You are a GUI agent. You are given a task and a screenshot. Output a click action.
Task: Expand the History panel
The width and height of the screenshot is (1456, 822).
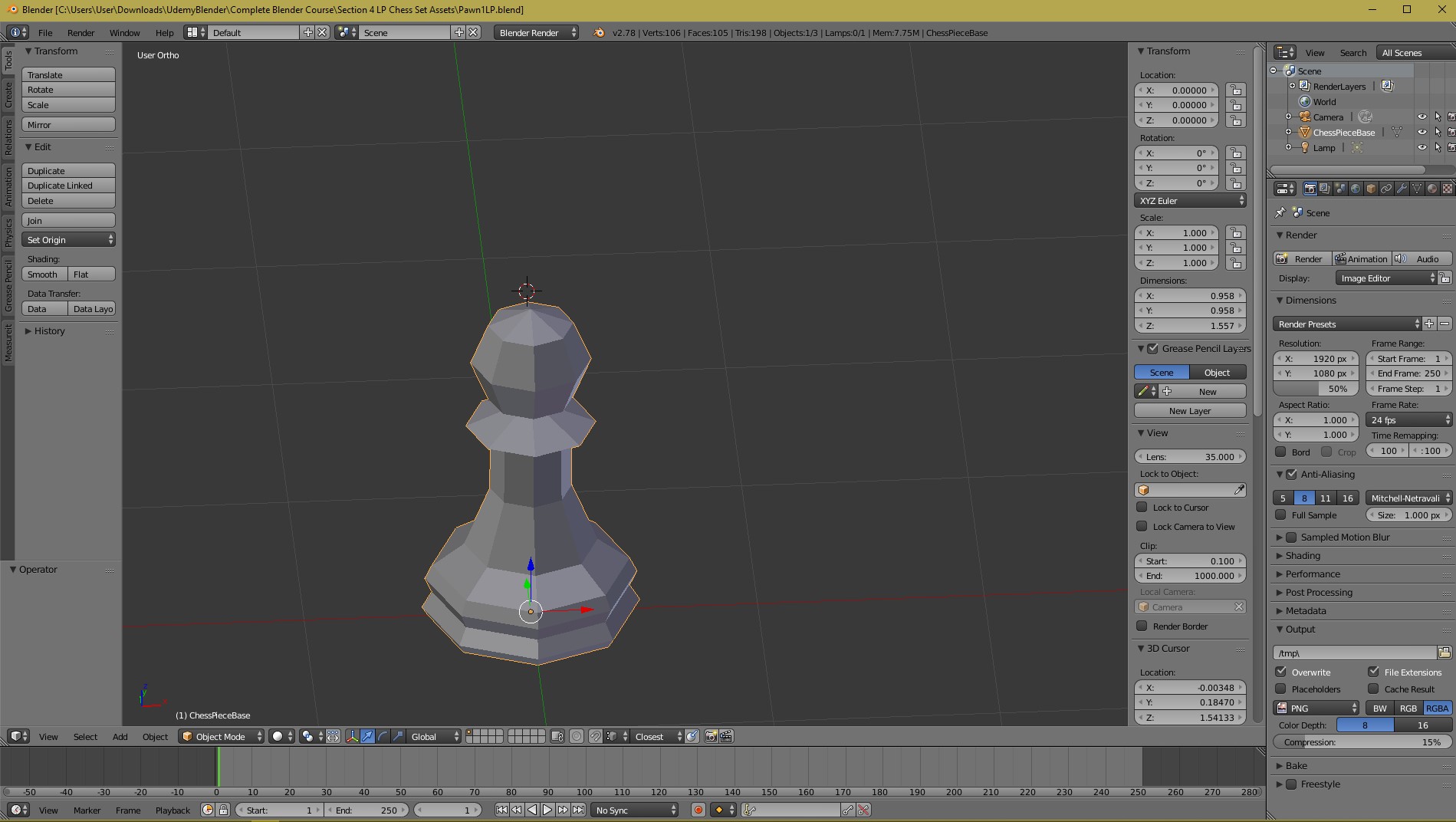(x=49, y=331)
